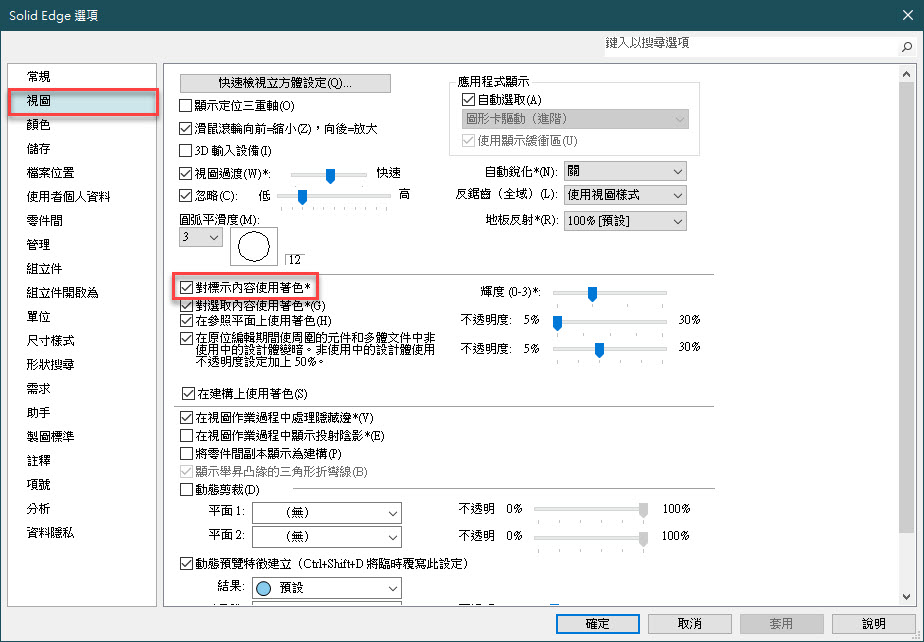
Task: Confirm with the 確定 button
Action: (598, 624)
